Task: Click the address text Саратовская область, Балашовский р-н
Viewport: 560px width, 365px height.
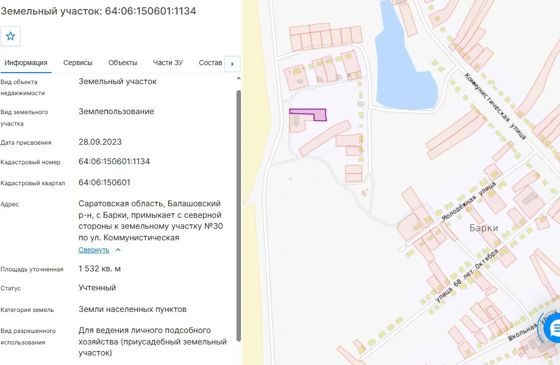Action: 150,209
